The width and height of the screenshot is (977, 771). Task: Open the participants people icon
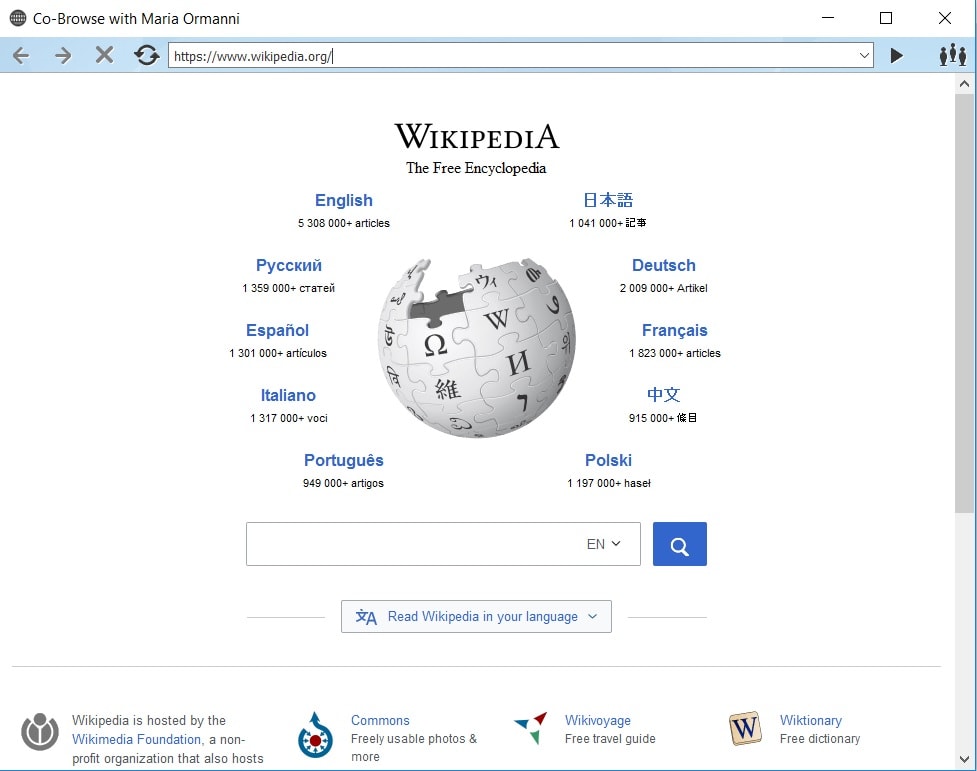coord(953,55)
